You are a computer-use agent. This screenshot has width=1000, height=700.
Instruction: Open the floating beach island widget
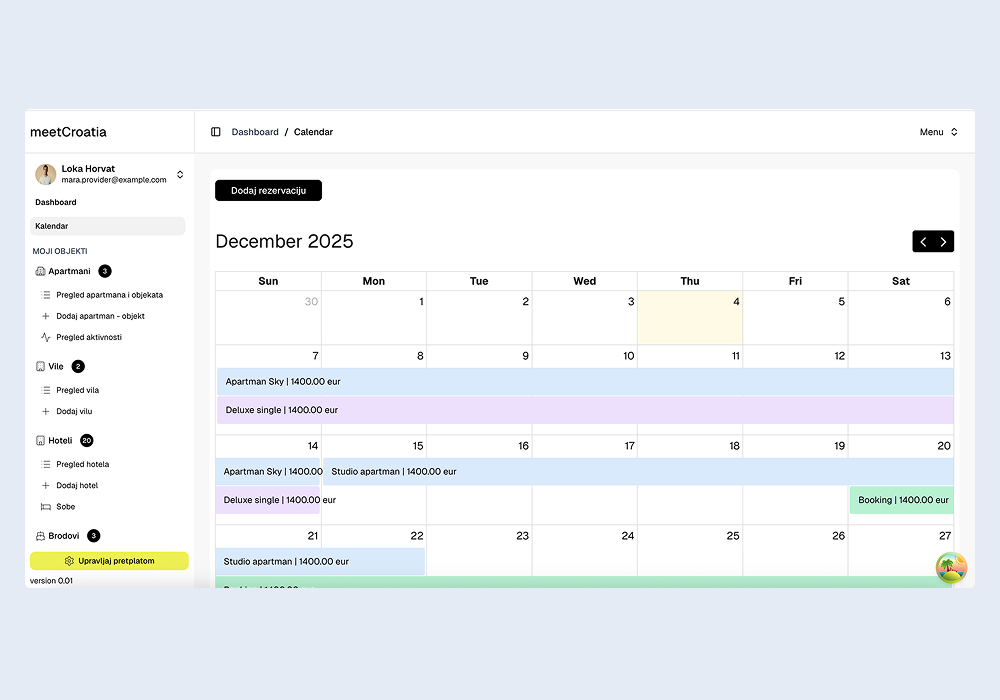(x=951, y=567)
